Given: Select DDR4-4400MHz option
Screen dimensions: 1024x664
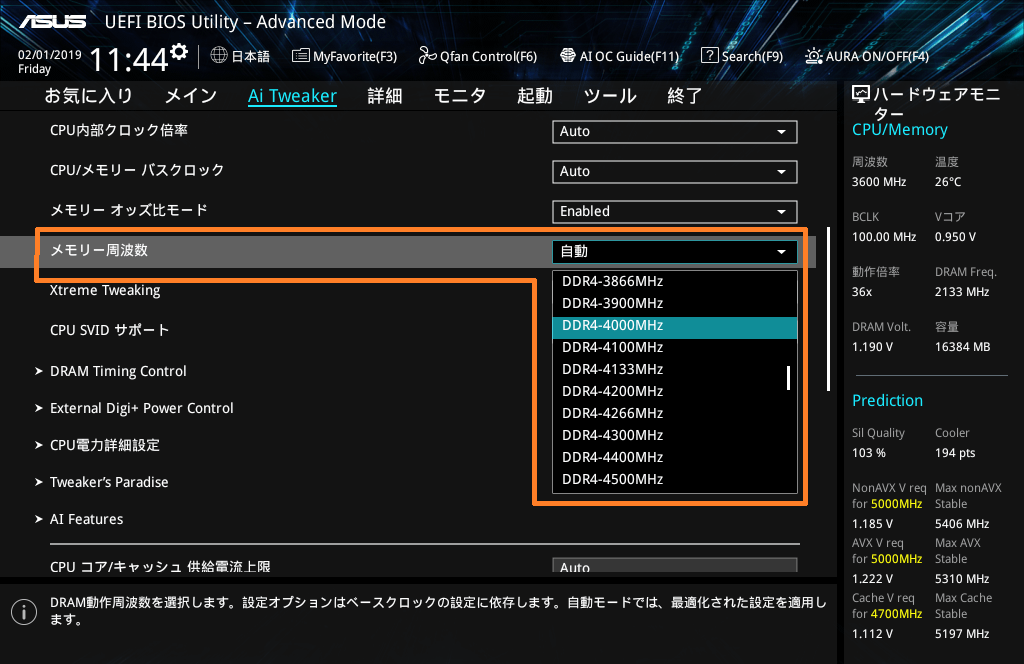Looking at the screenshot, I should 675,458.
